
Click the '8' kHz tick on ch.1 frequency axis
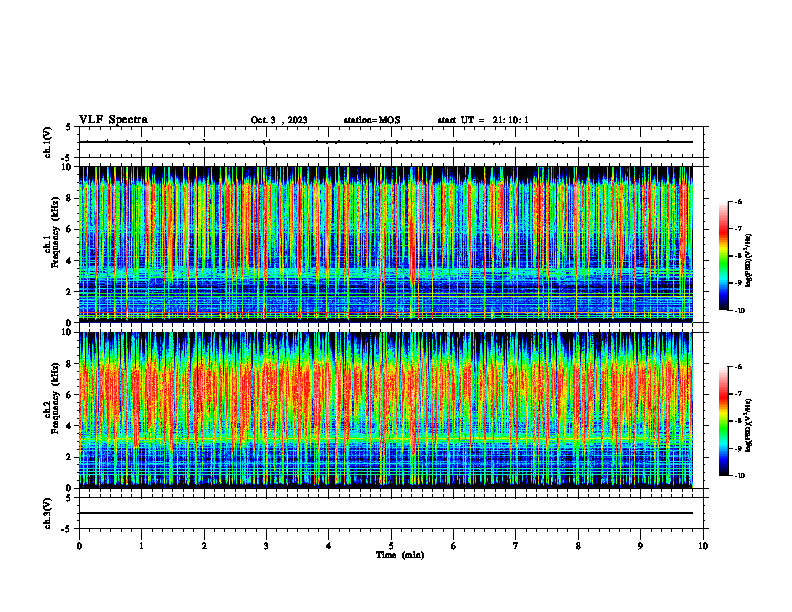70,198
